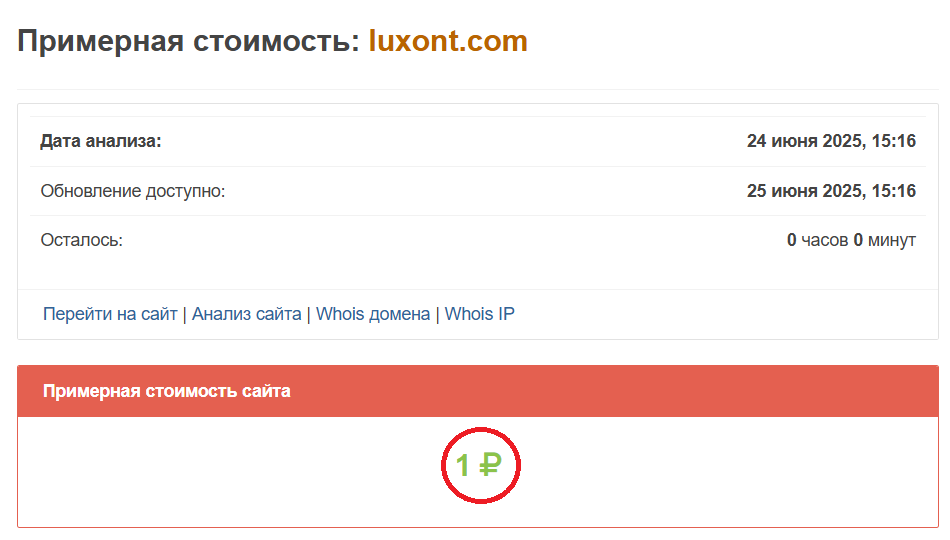Viewport: 950px width, 540px height.
Task: Click the separator after "Перейти на сайт"
Action: (x=185, y=314)
